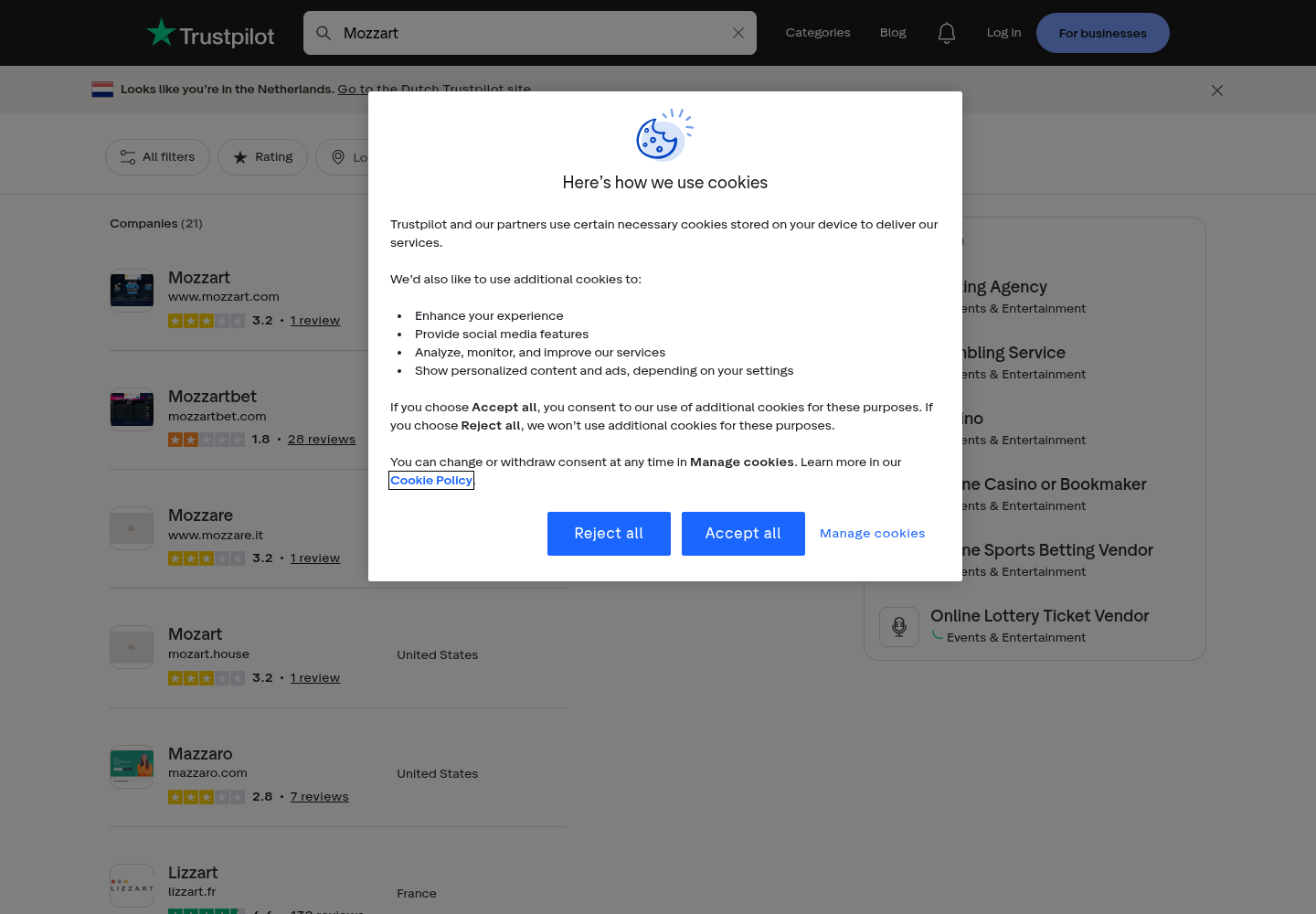Open the notifications bell
1316x914 pixels.
pyautogui.click(x=947, y=33)
